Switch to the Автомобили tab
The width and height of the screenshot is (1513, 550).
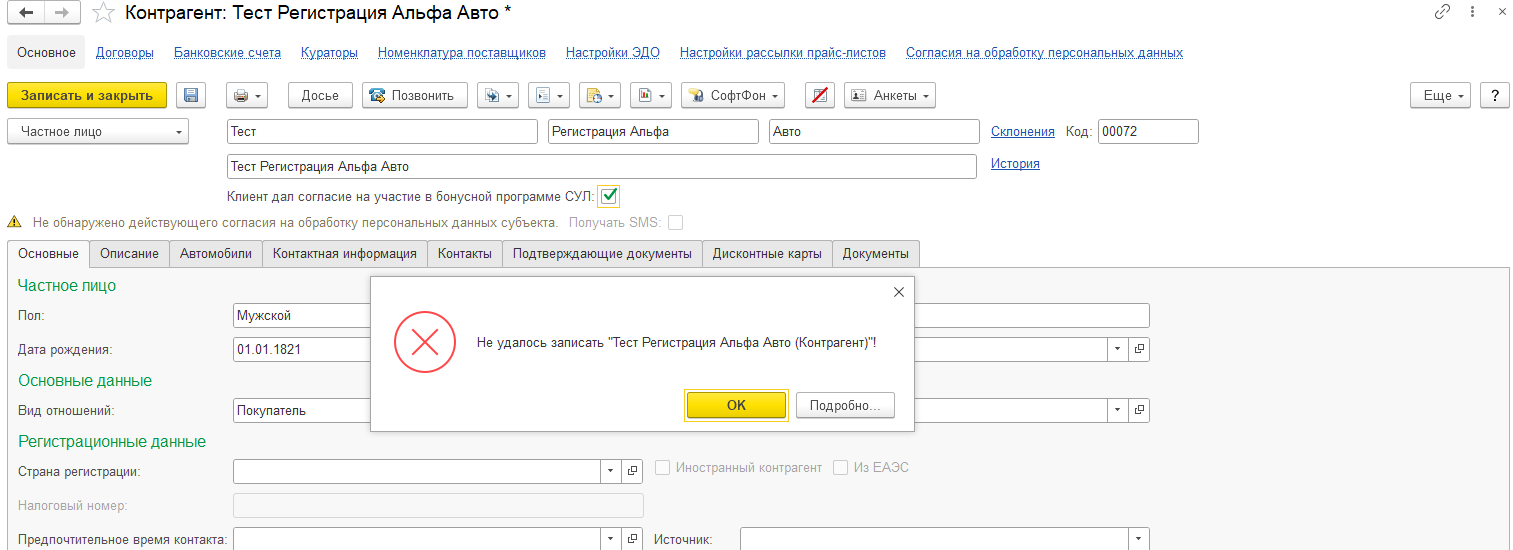tap(216, 253)
